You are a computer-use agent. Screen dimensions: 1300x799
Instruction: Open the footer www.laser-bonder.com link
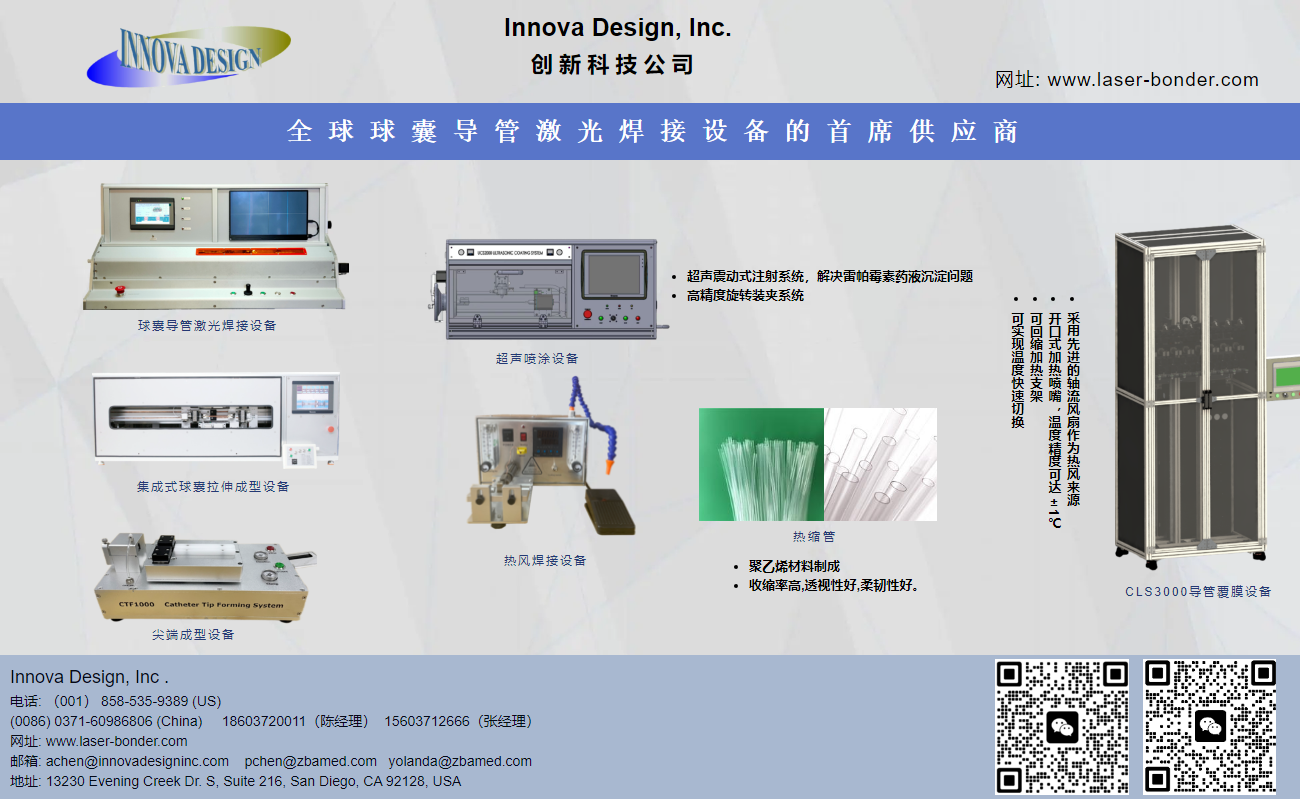(x=117, y=741)
